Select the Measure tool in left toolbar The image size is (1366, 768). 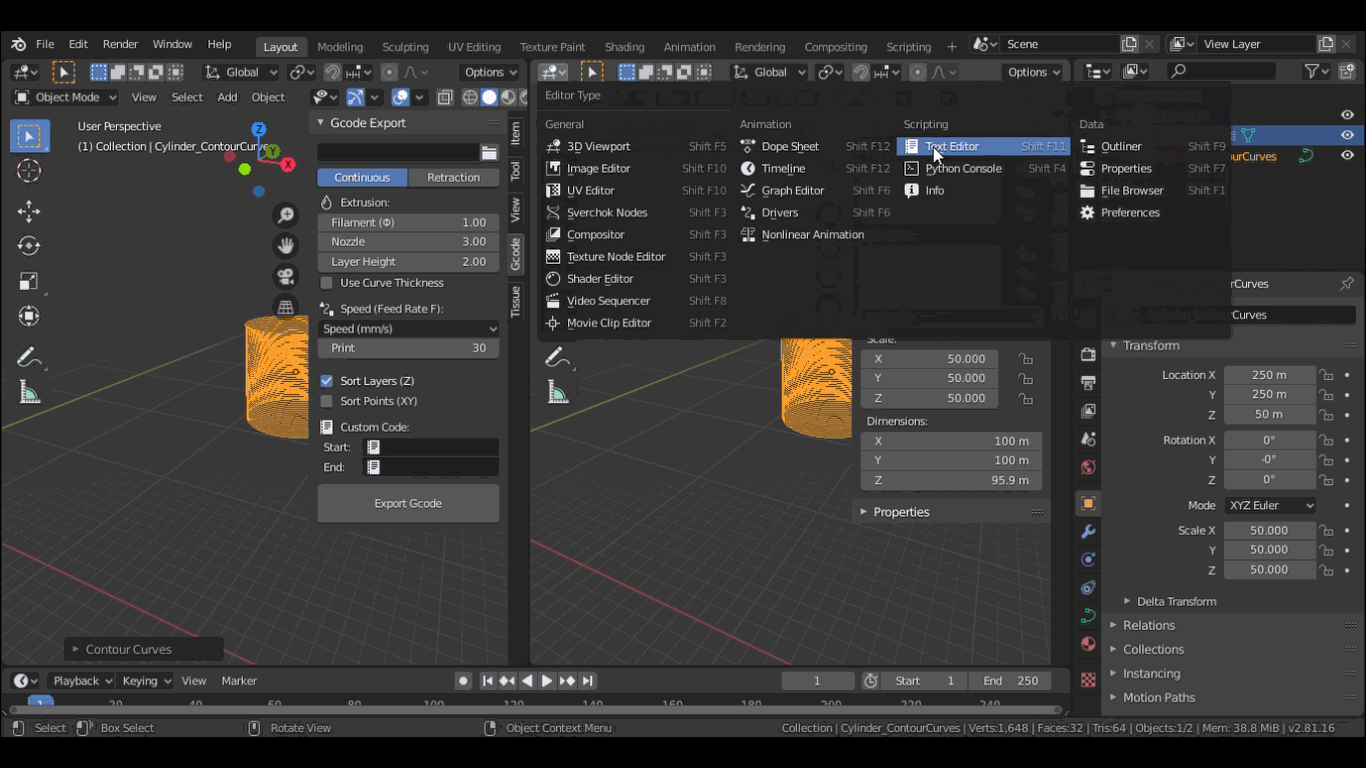coord(29,393)
